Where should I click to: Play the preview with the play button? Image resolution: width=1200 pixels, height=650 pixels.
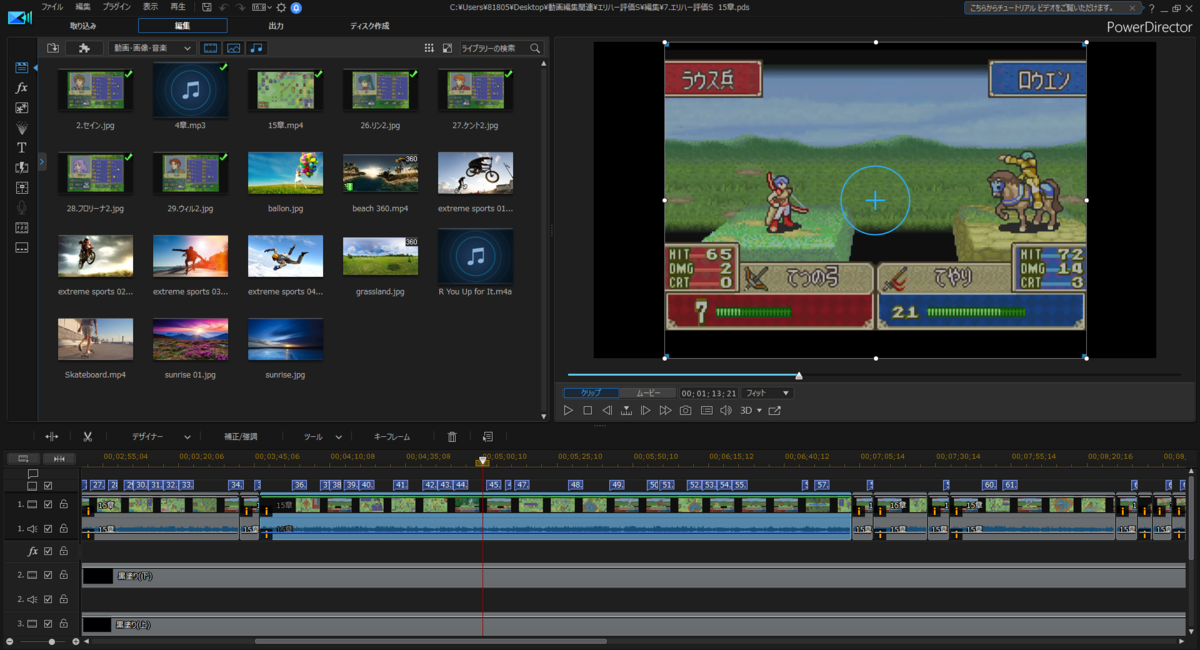click(568, 410)
